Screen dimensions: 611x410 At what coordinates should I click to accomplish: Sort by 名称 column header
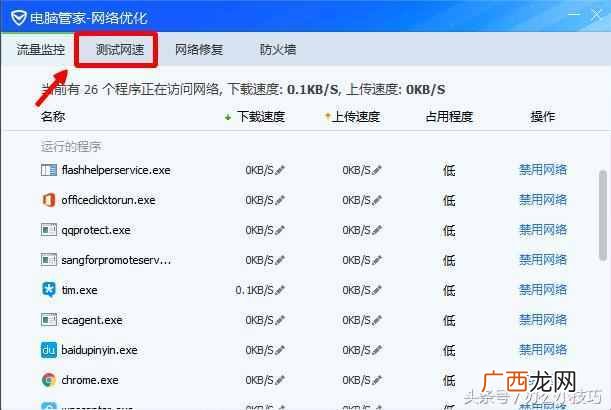pyautogui.click(x=53, y=116)
